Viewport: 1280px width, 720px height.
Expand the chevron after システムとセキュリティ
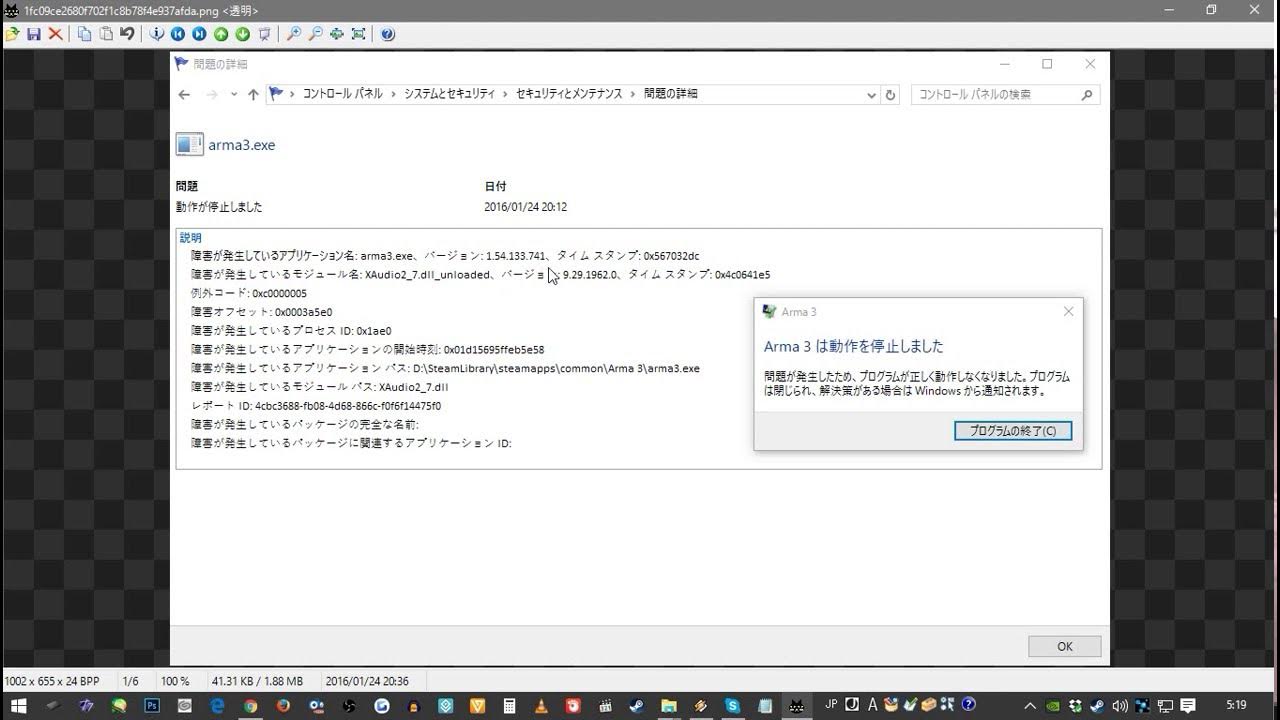click(x=505, y=94)
